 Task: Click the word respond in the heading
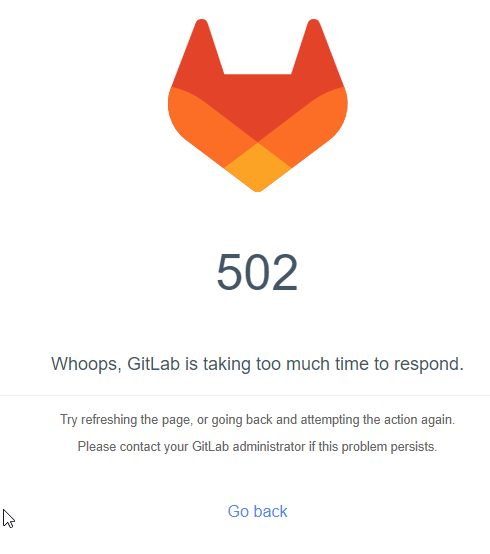click(x=429, y=365)
